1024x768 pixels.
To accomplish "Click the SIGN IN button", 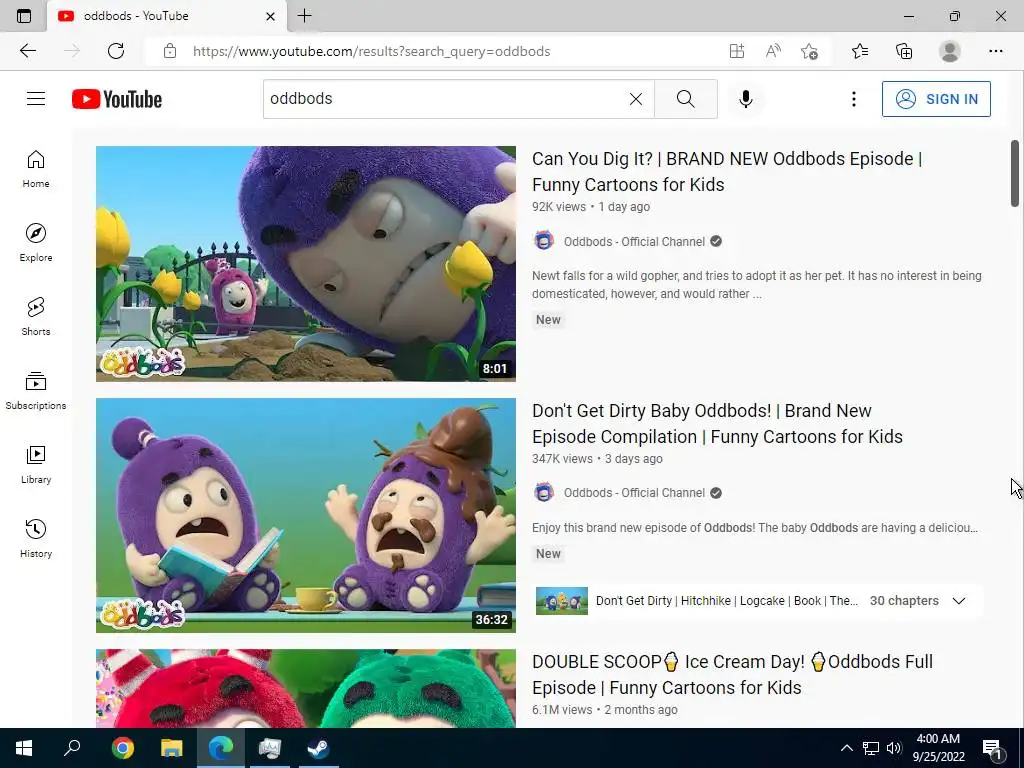I will point(936,99).
